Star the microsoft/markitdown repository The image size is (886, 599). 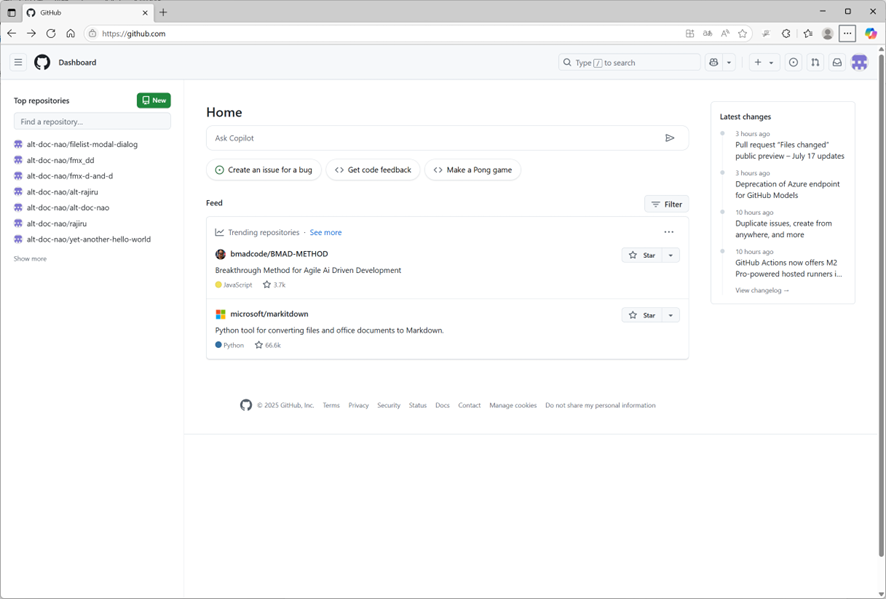click(x=642, y=315)
